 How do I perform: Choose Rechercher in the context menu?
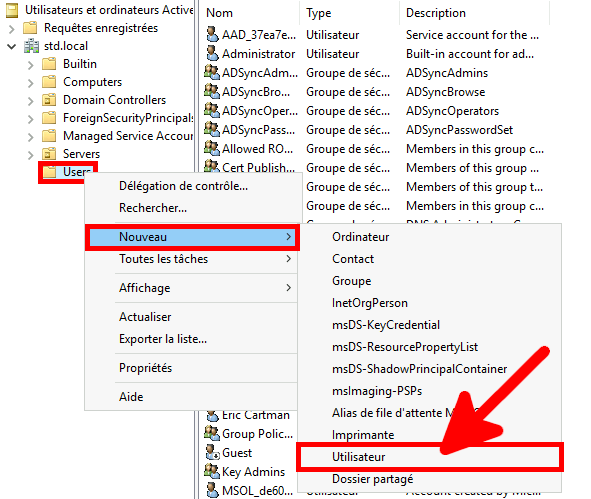point(192,208)
